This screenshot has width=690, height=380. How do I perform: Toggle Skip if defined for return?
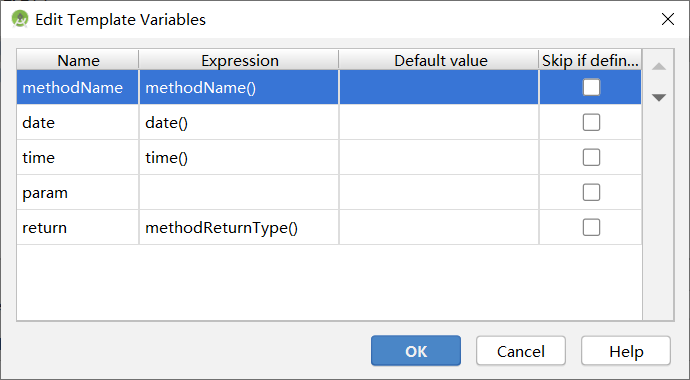(x=591, y=227)
